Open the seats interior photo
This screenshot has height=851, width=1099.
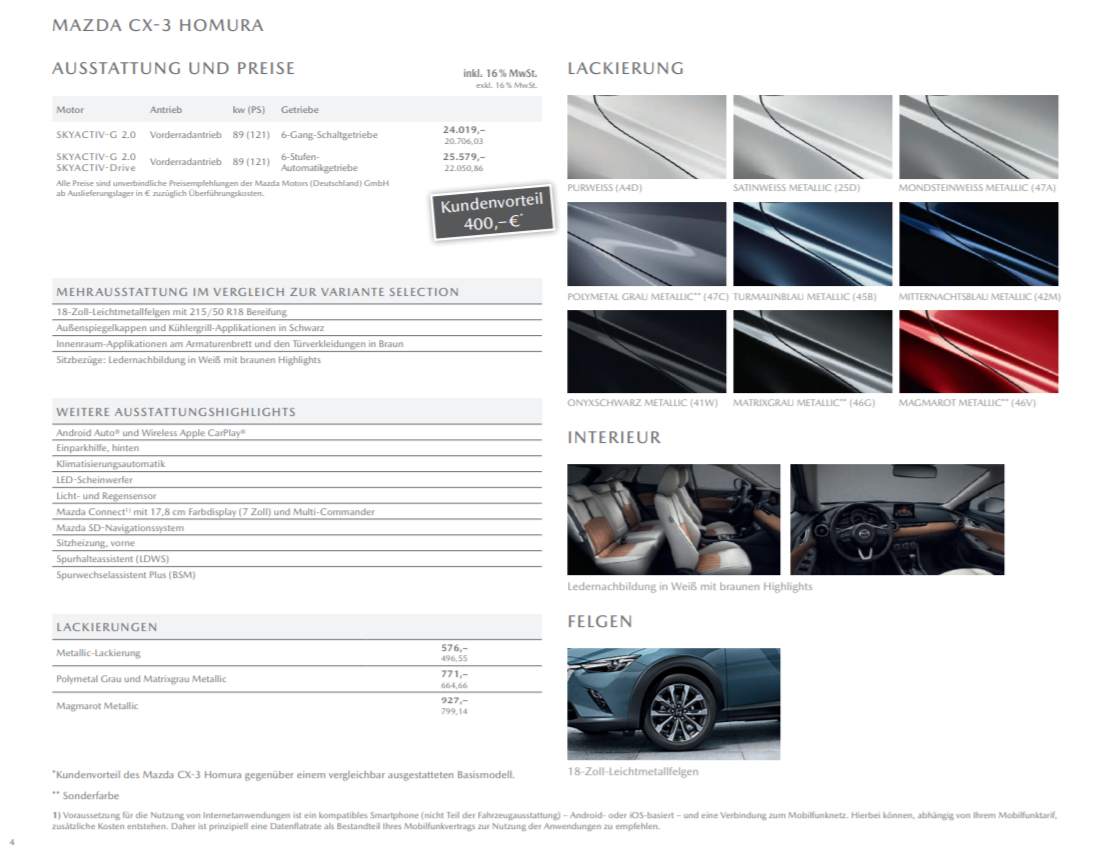pos(674,519)
